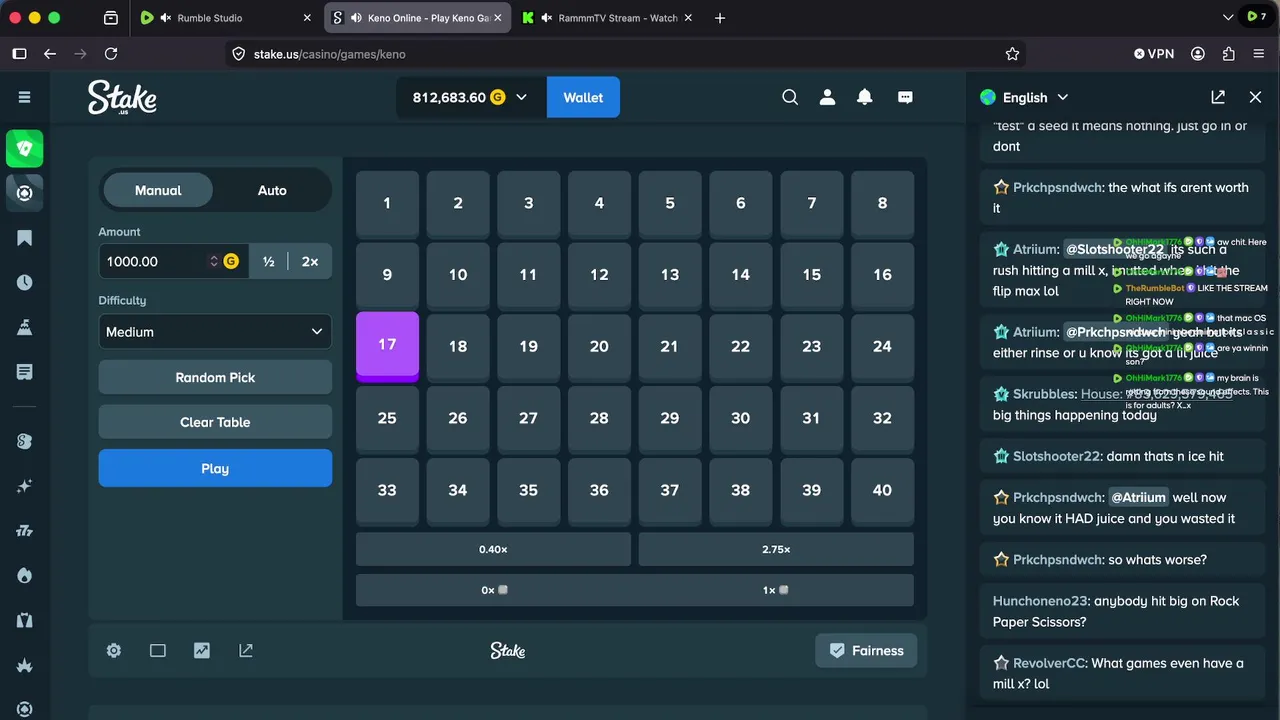Close the chat panel with X

pos(1255,97)
